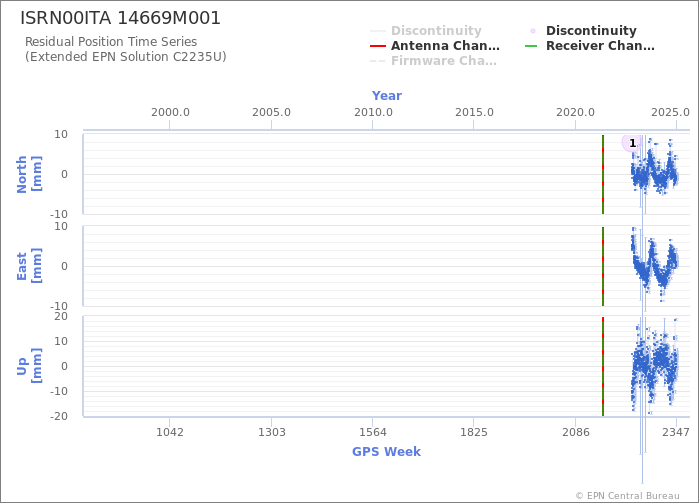Screen dimensions: 700x504
Task: Toggle the Antenna Change legend entry
Action: coord(435,46)
